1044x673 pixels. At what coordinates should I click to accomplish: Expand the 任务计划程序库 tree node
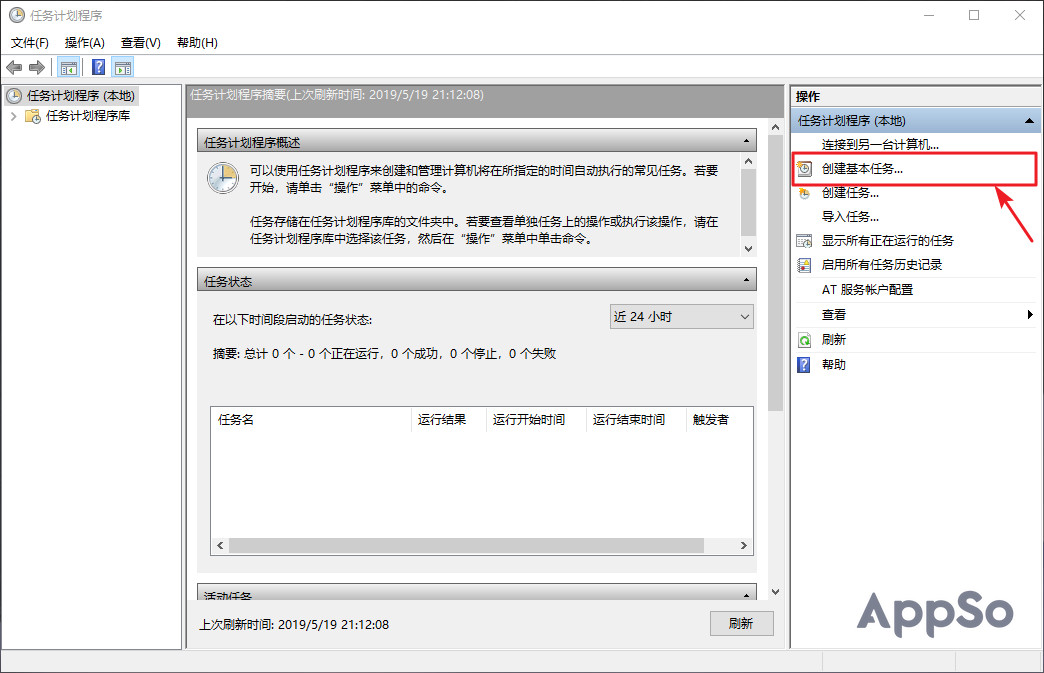coord(13,116)
